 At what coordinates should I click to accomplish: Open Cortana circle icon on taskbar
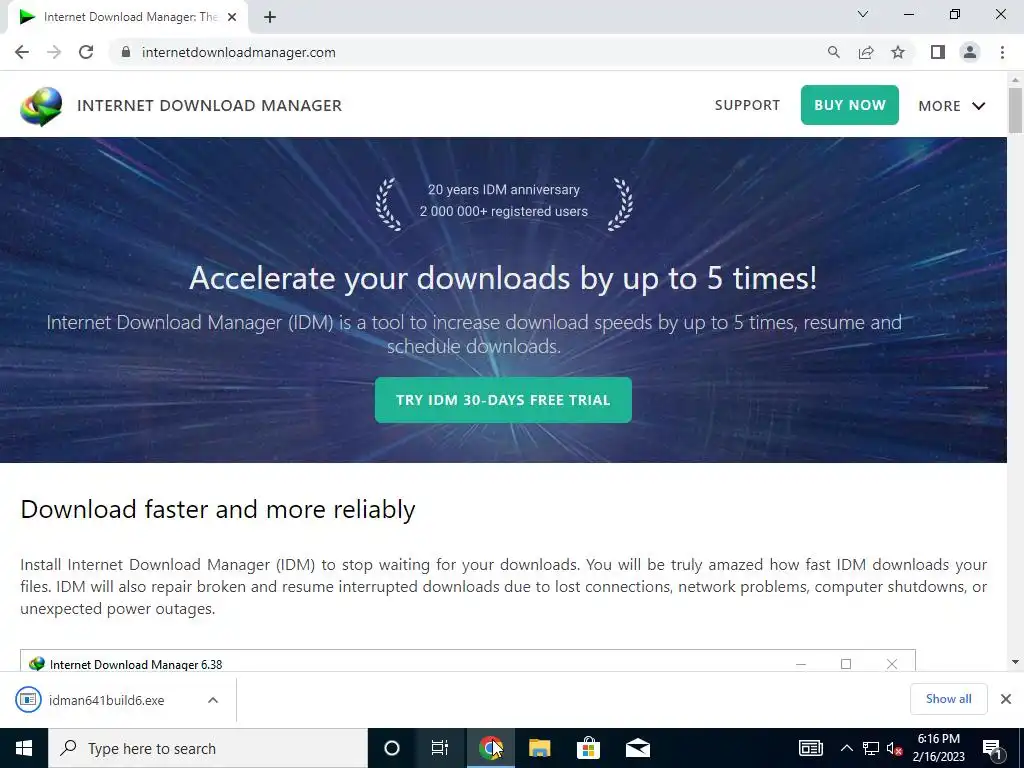pos(391,748)
